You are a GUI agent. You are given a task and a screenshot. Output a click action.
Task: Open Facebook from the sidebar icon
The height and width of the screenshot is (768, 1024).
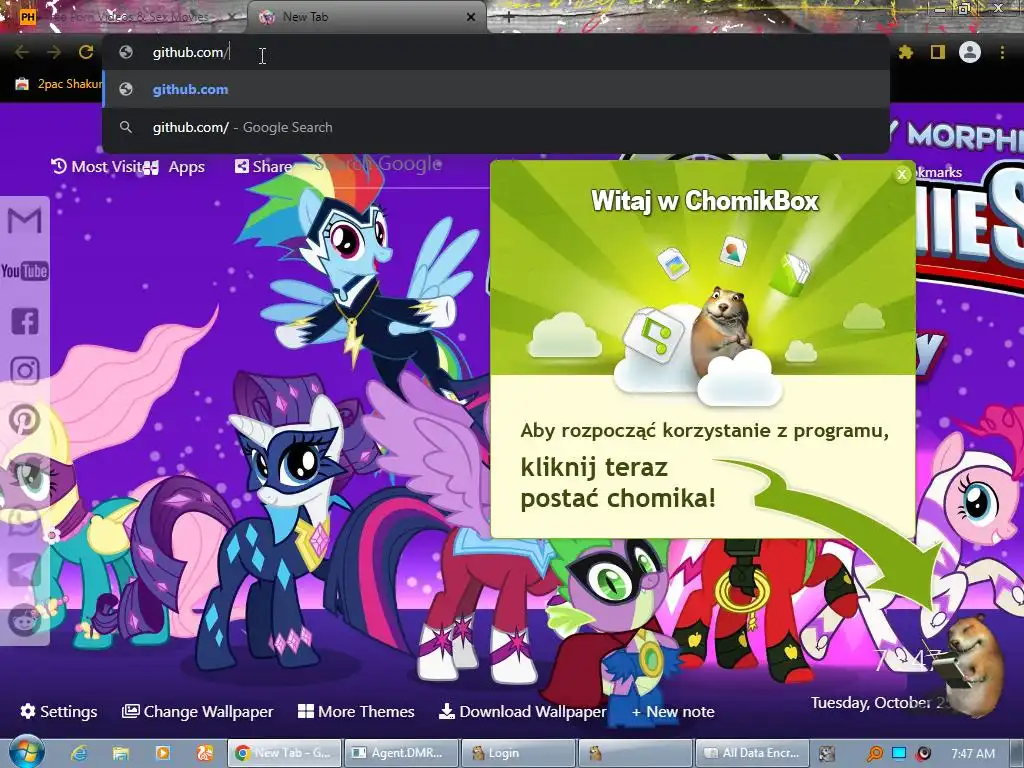point(25,321)
